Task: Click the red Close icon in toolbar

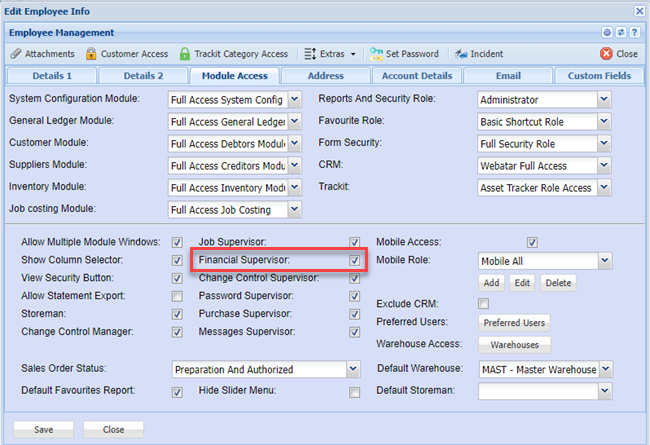Action: [x=606, y=54]
